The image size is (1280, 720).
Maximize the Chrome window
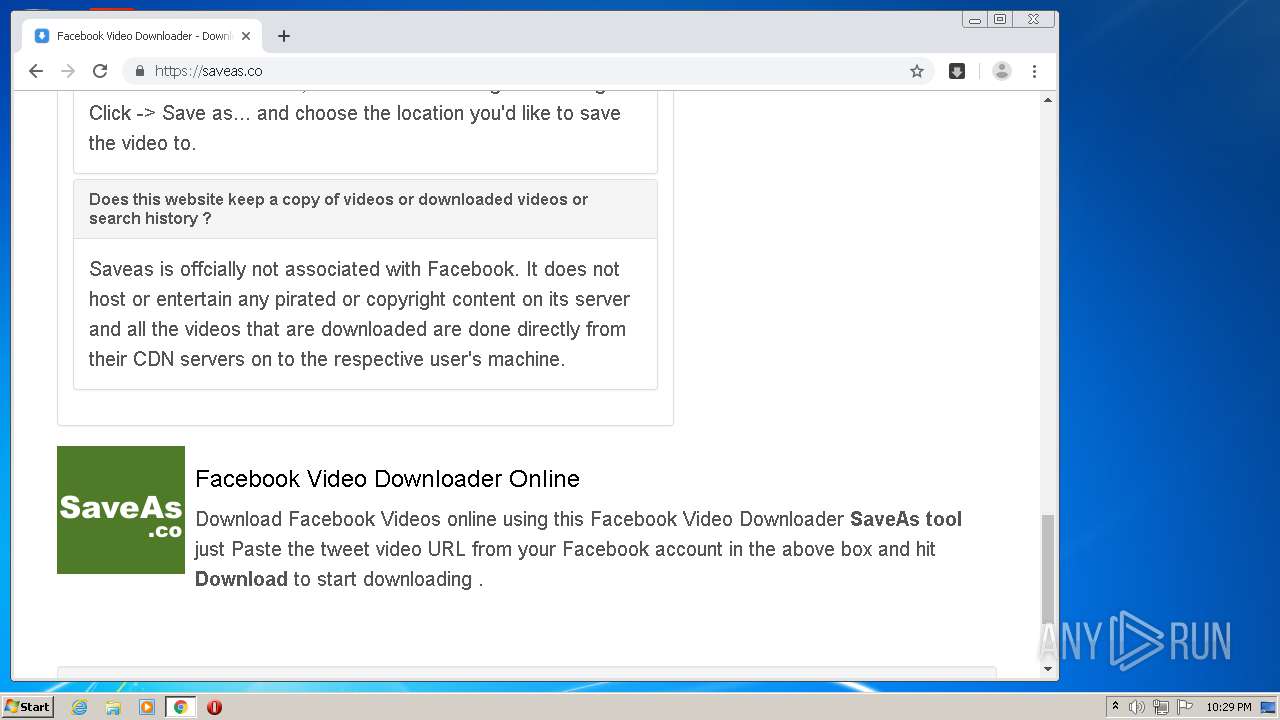click(x=999, y=19)
